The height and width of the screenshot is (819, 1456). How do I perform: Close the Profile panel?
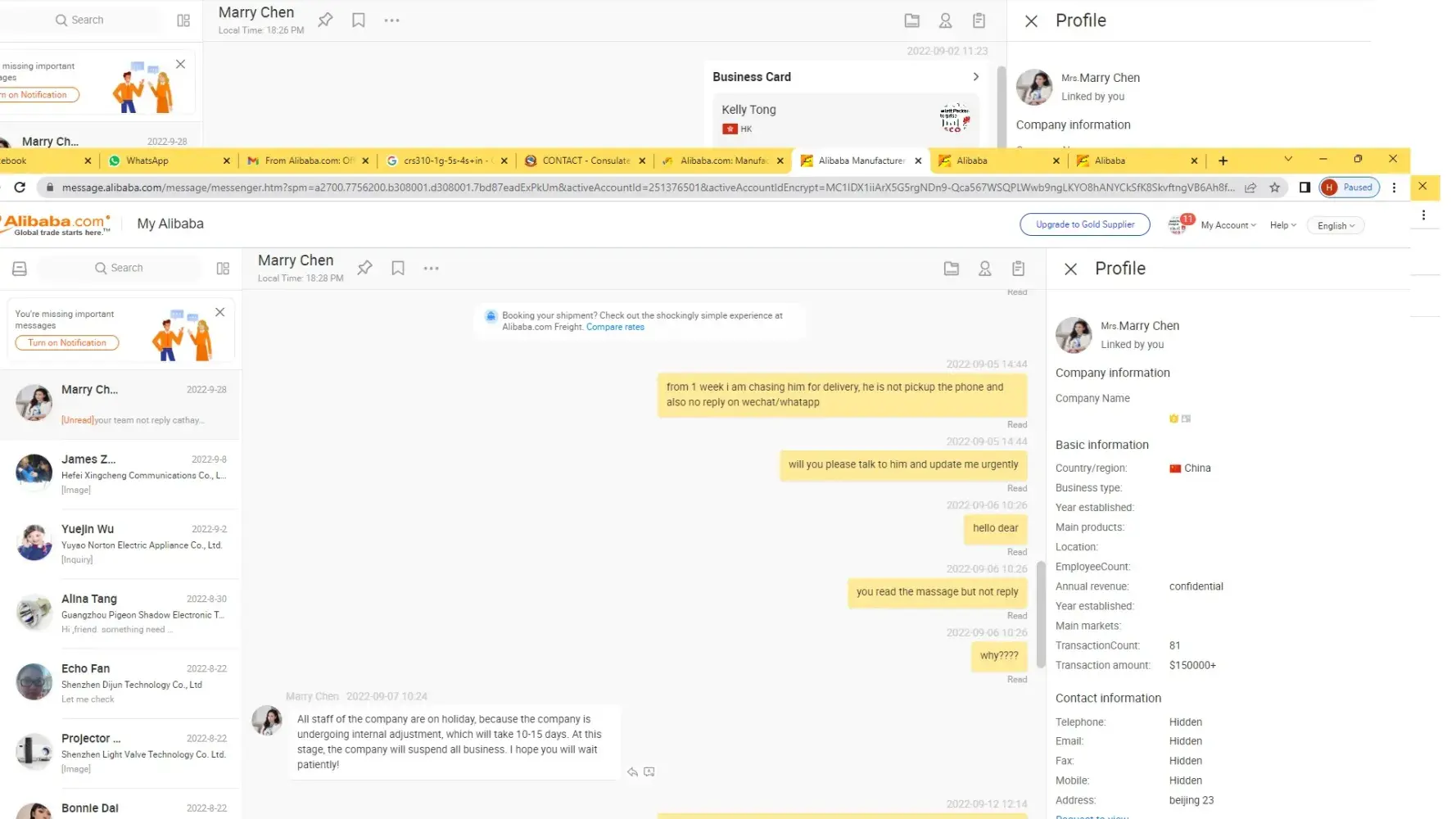pyautogui.click(x=1070, y=269)
